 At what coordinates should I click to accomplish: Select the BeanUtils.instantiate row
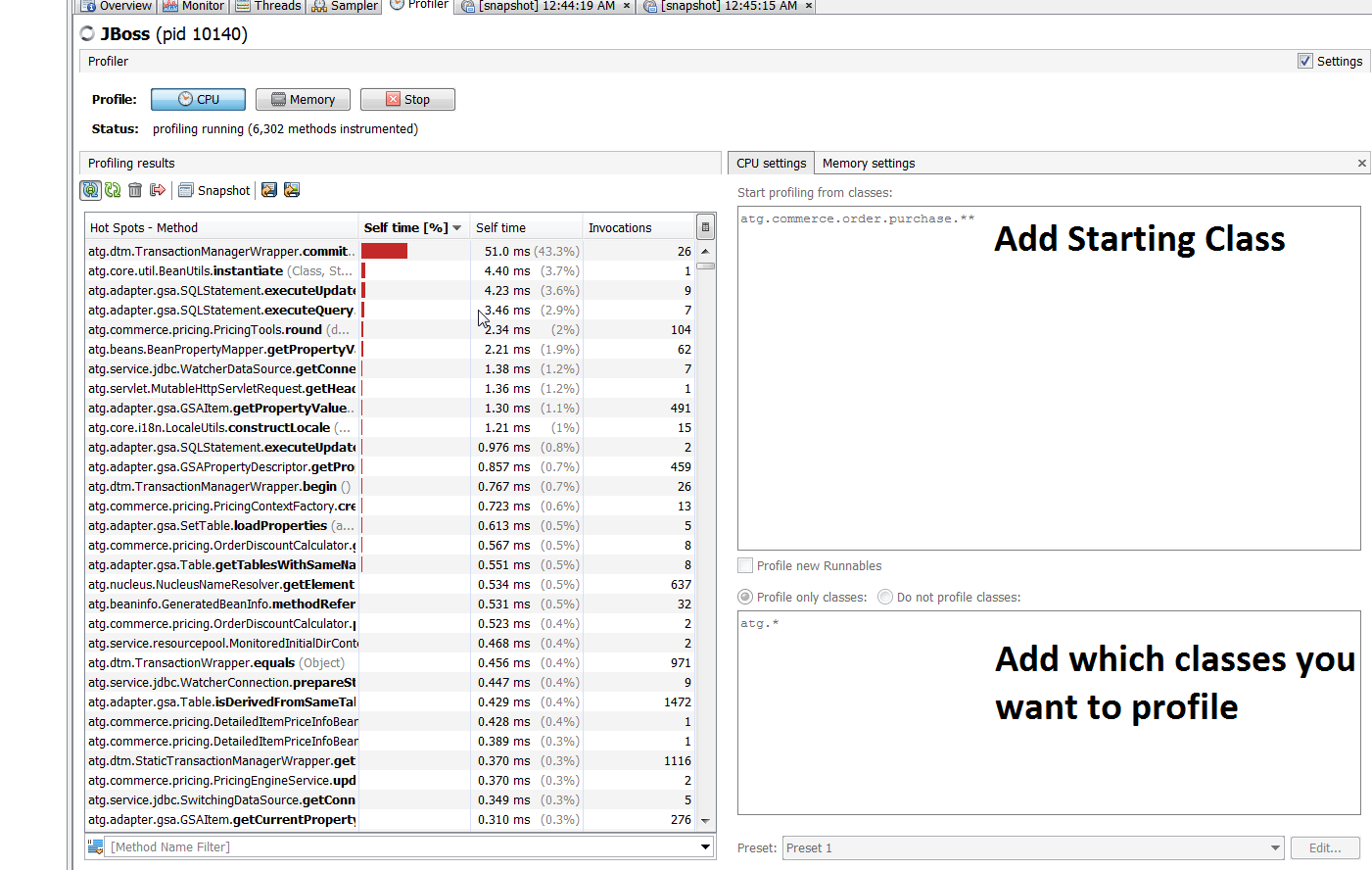coord(390,270)
